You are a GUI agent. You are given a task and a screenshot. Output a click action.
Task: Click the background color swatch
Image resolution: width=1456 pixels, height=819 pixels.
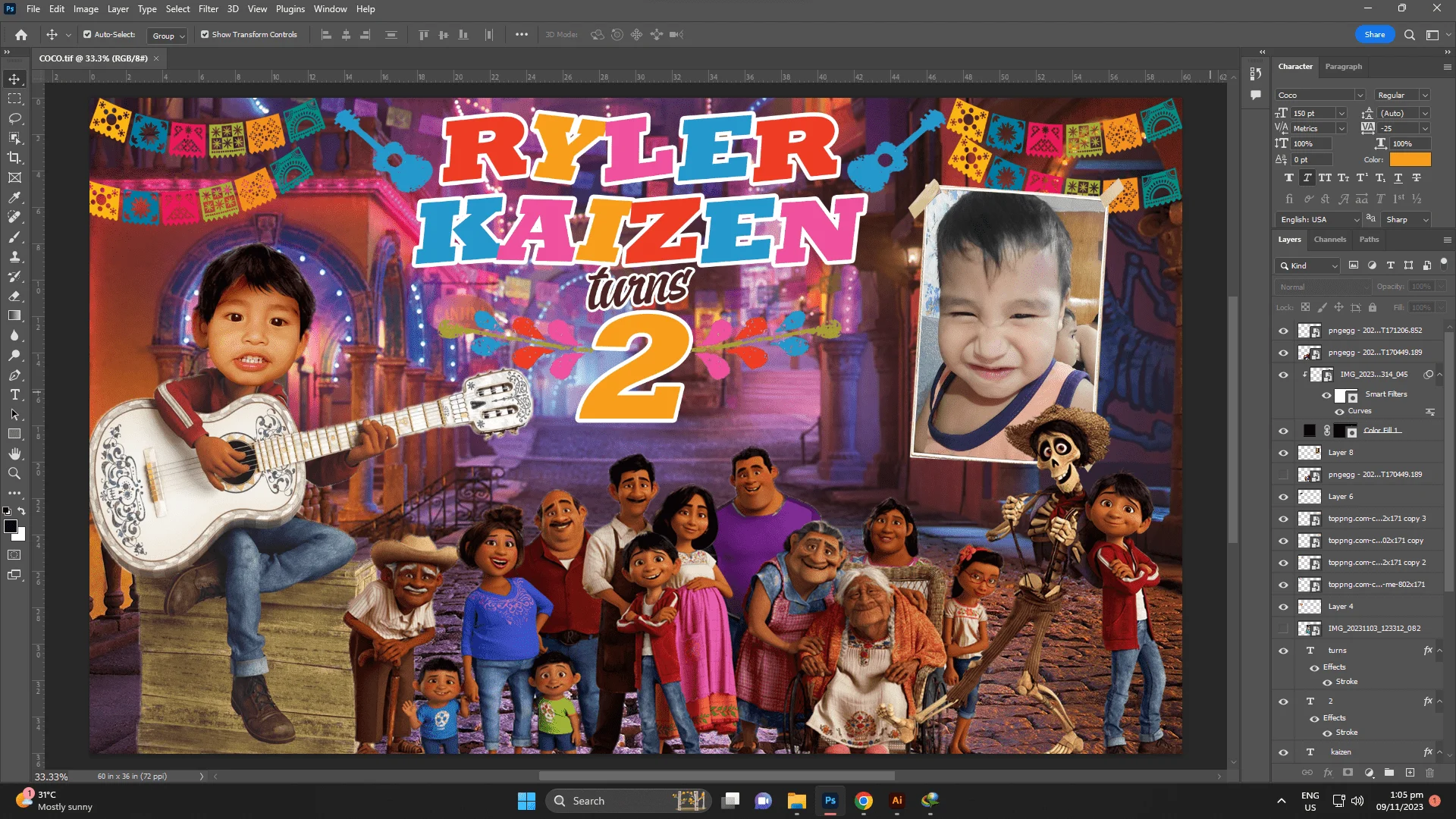click(x=20, y=535)
